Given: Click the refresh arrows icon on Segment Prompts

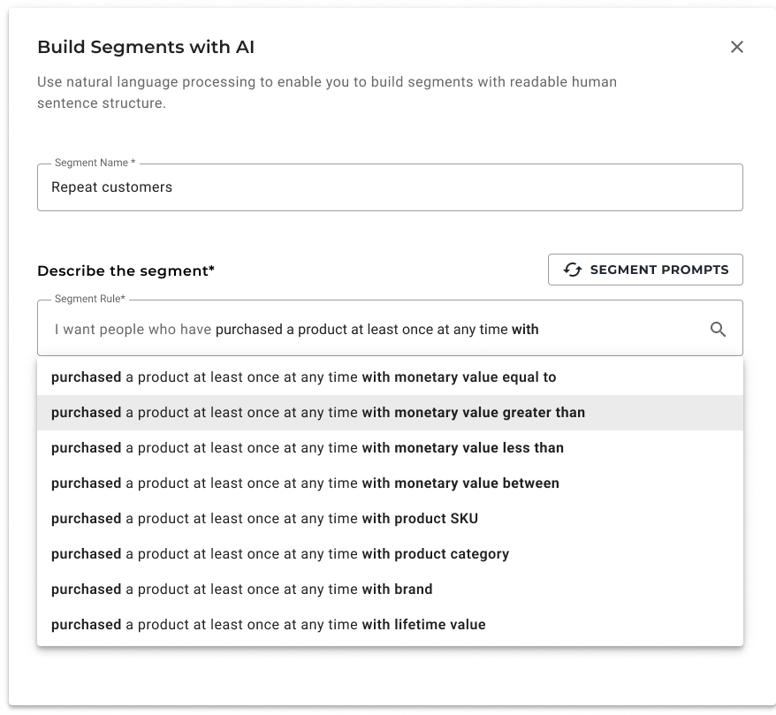Looking at the screenshot, I should 572,270.
